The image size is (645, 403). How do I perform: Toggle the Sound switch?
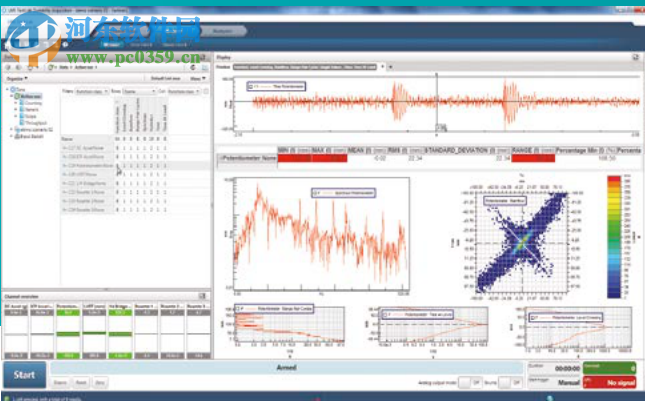click(x=509, y=382)
